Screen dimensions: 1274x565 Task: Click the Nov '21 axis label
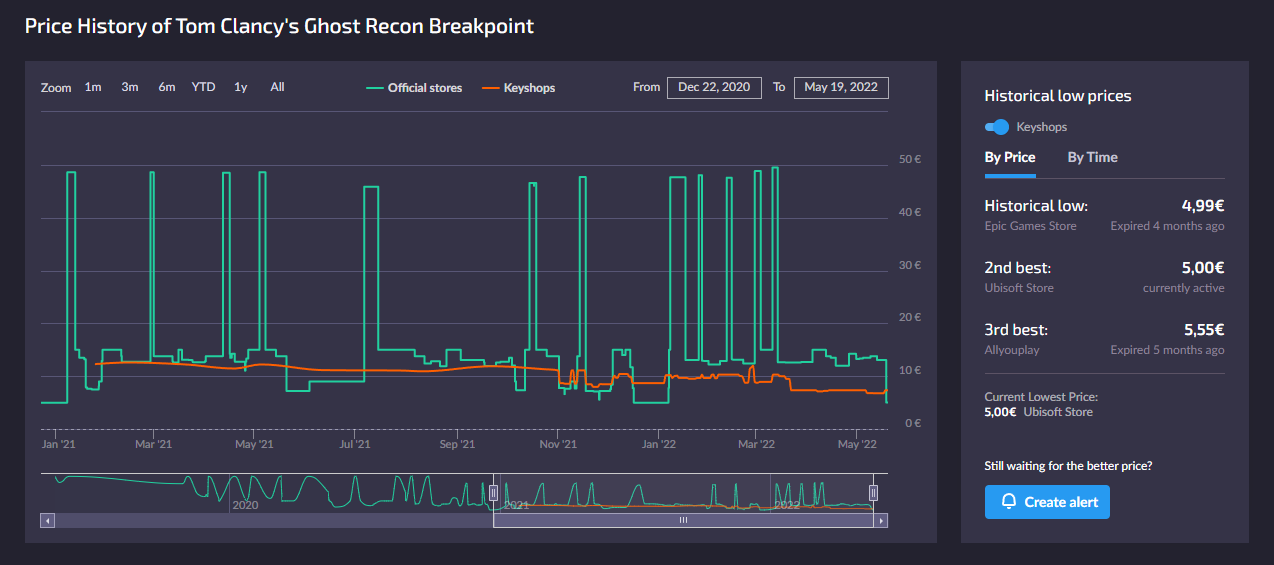pos(558,444)
